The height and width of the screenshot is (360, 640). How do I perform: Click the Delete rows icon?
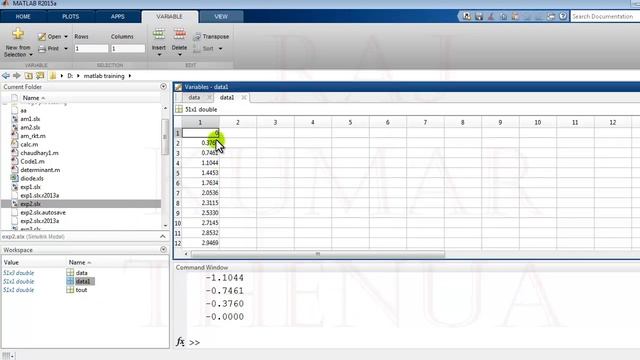(180, 34)
